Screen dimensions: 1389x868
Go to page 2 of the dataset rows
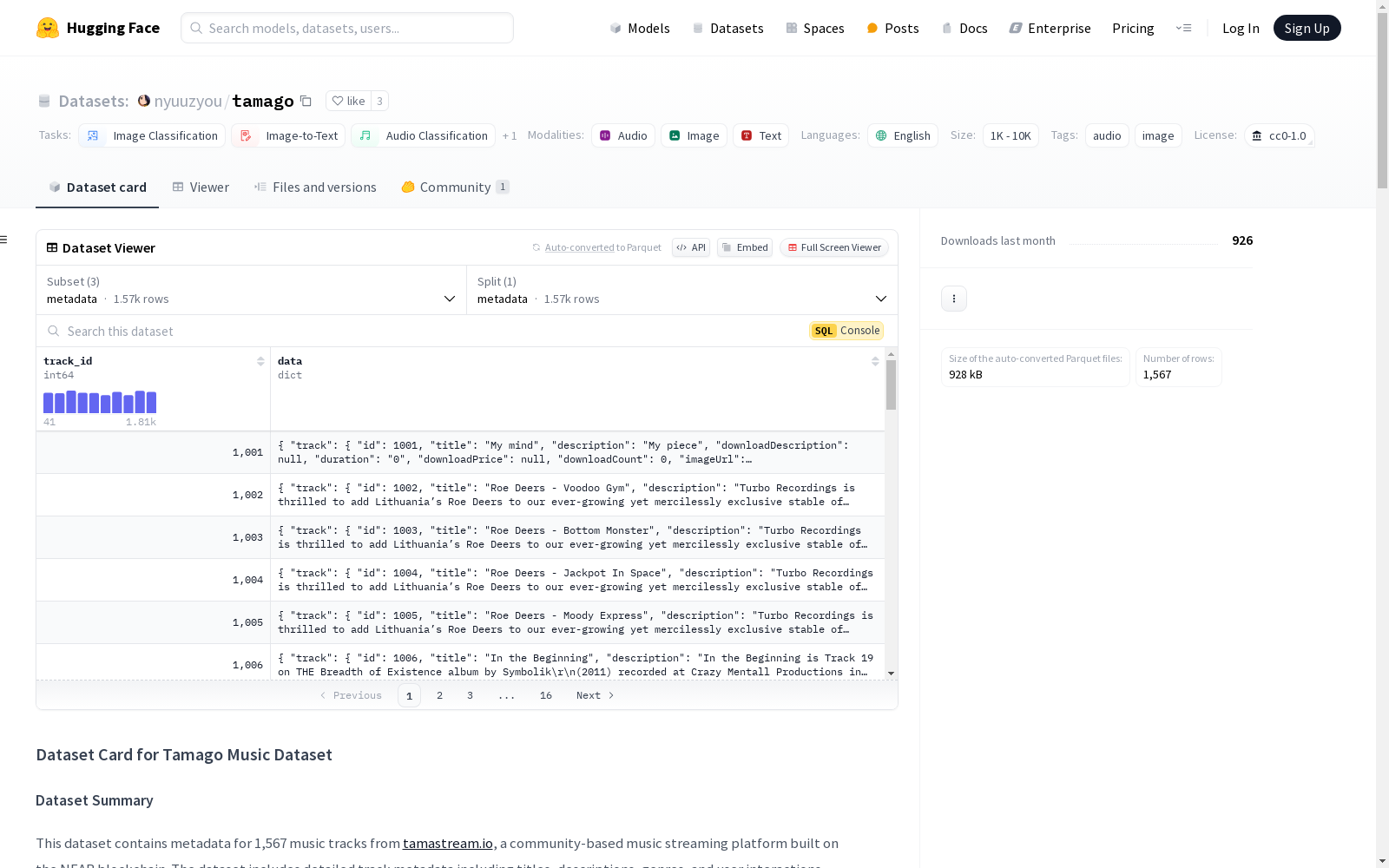coord(440,695)
